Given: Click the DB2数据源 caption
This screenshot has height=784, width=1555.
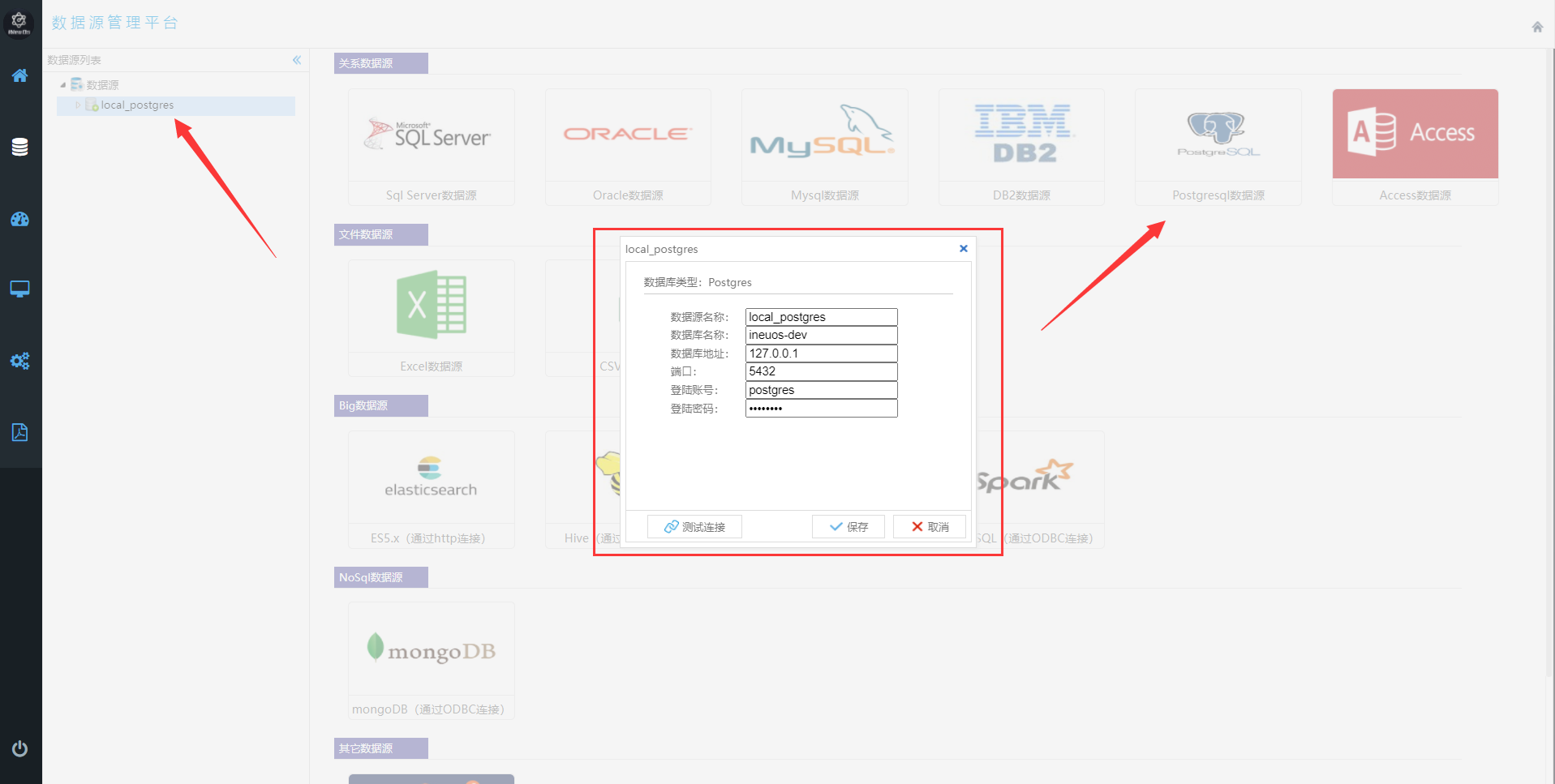Looking at the screenshot, I should point(1021,195).
